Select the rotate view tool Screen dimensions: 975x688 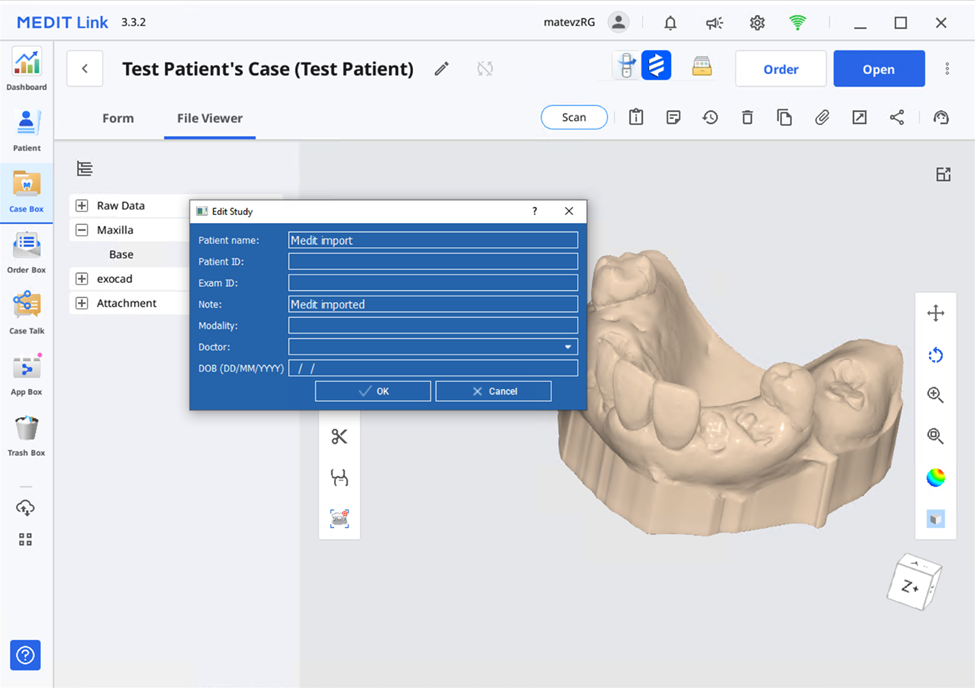pos(935,355)
